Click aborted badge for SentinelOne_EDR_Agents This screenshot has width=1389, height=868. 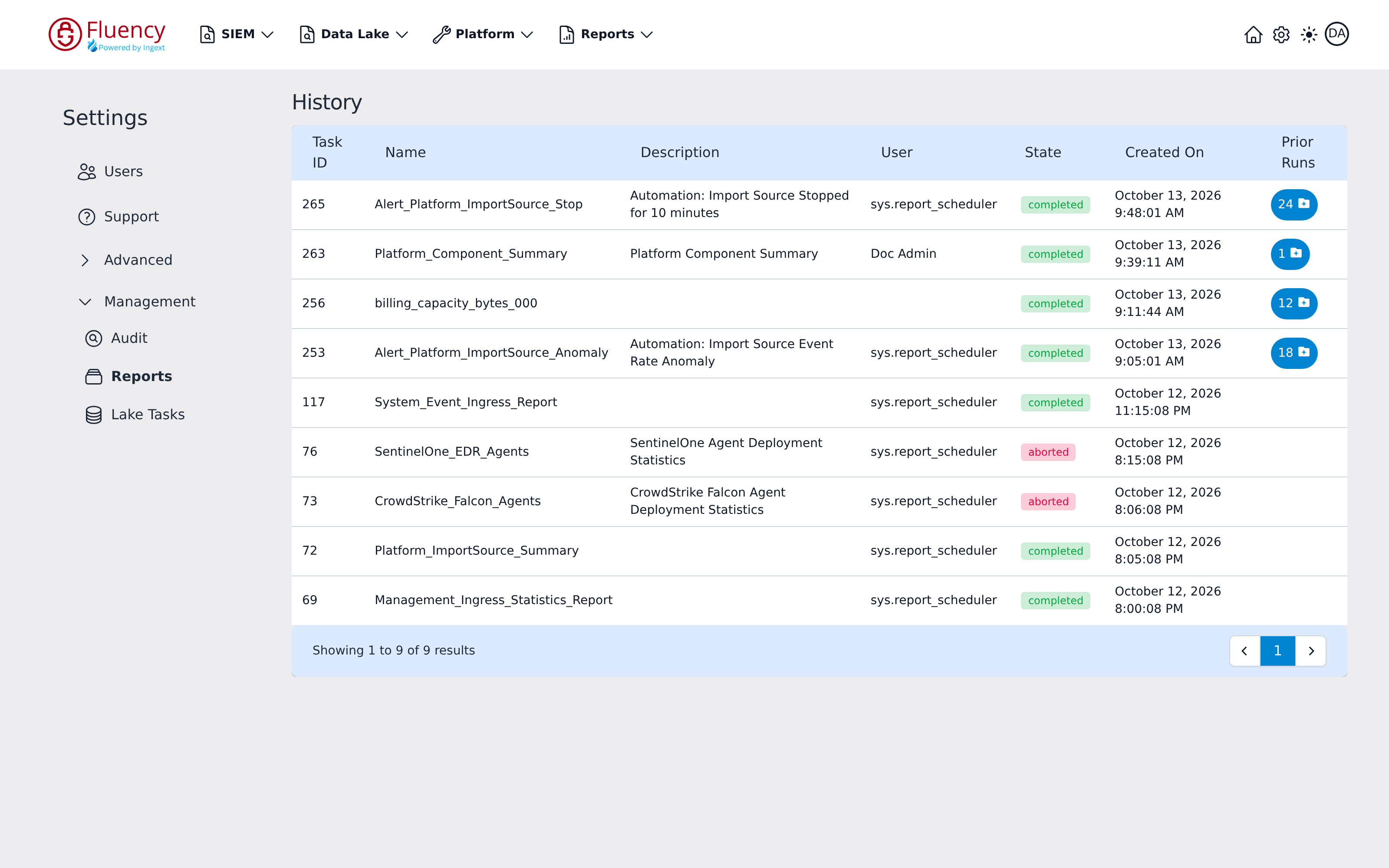click(1048, 452)
